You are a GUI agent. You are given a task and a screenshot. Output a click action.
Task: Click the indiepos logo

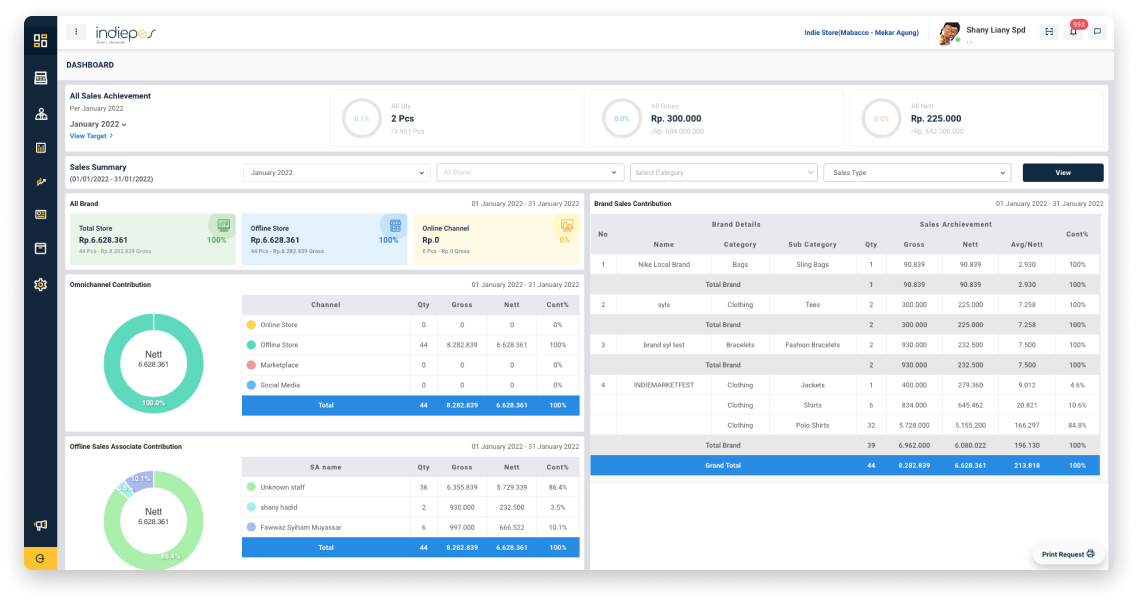[126, 33]
